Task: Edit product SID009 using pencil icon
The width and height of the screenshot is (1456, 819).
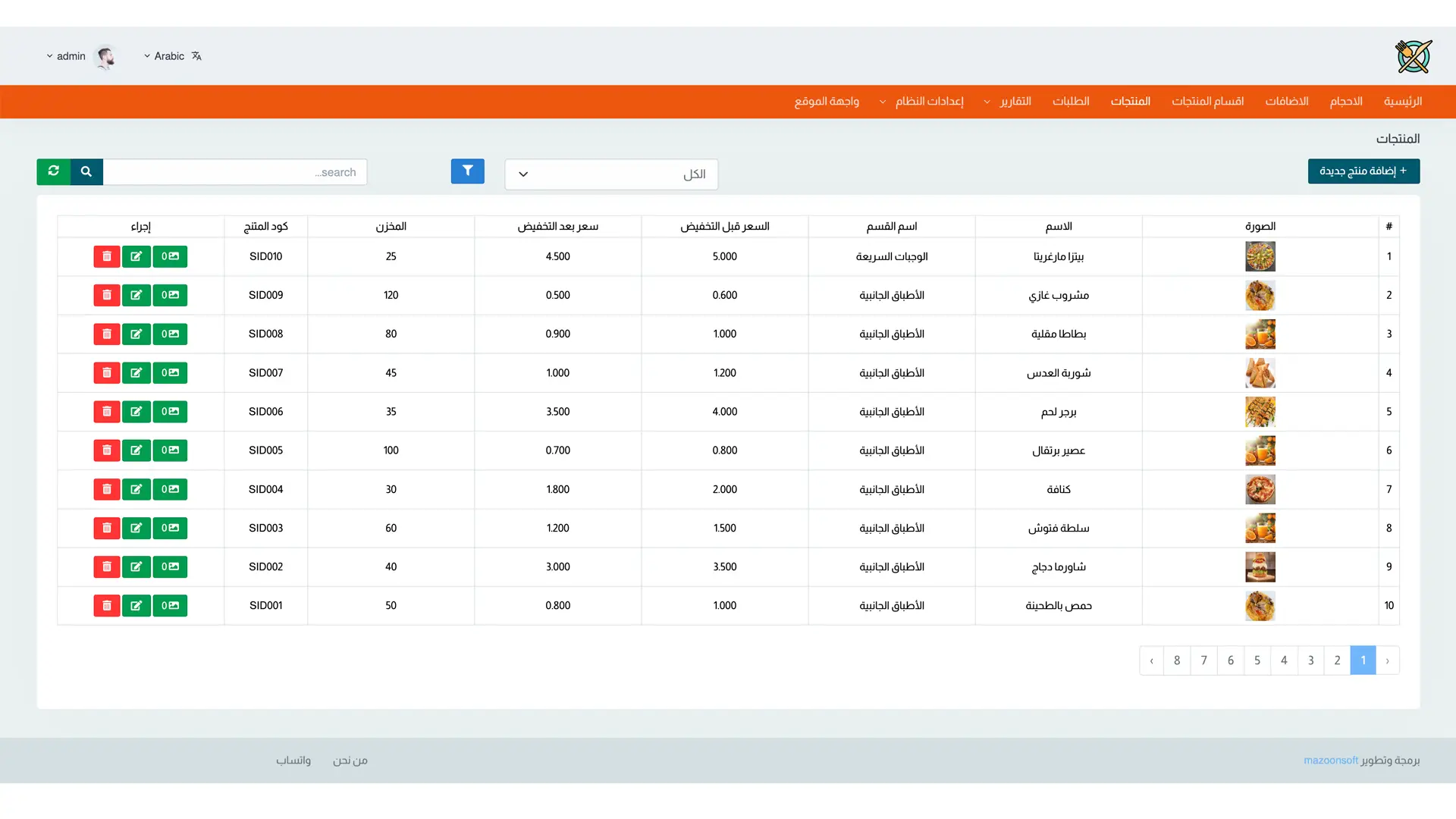Action: pyautogui.click(x=136, y=295)
